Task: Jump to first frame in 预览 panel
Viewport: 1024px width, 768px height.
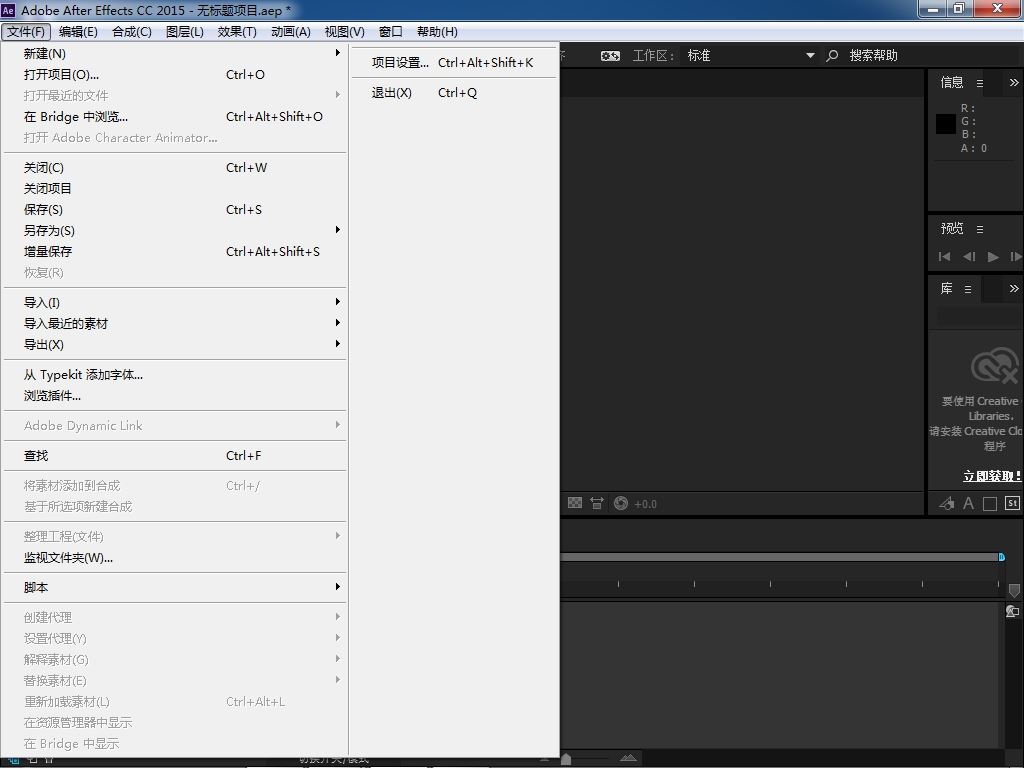Action: [944, 257]
